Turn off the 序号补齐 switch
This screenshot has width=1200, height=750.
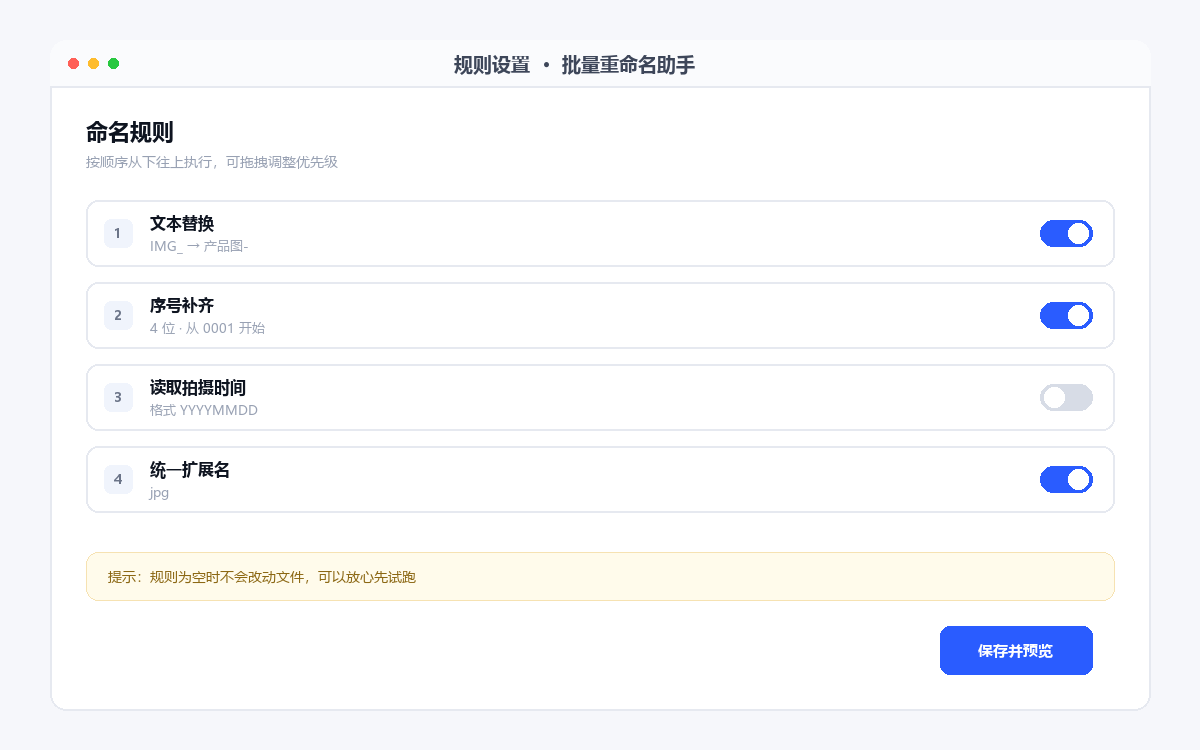pyautogui.click(x=1066, y=315)
